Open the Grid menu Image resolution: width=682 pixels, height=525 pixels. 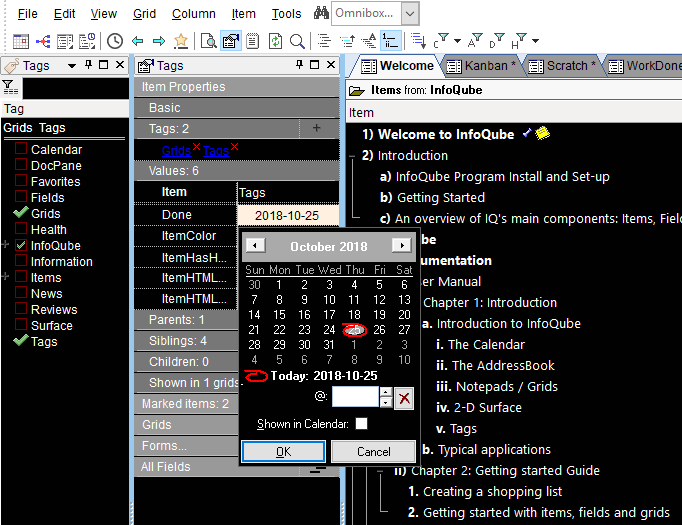click(x=144, y=14)
